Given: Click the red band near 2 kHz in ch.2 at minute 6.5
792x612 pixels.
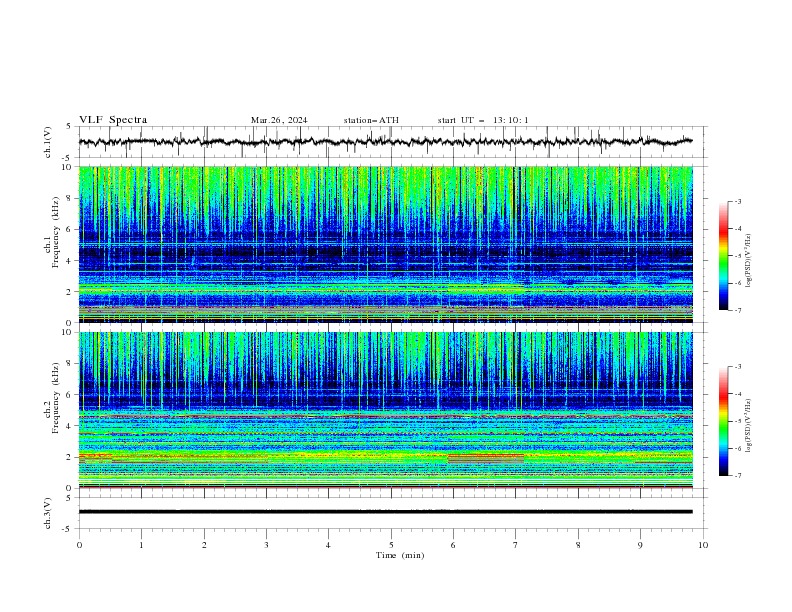Looking at the screenshot, I should tap(485, 457).
